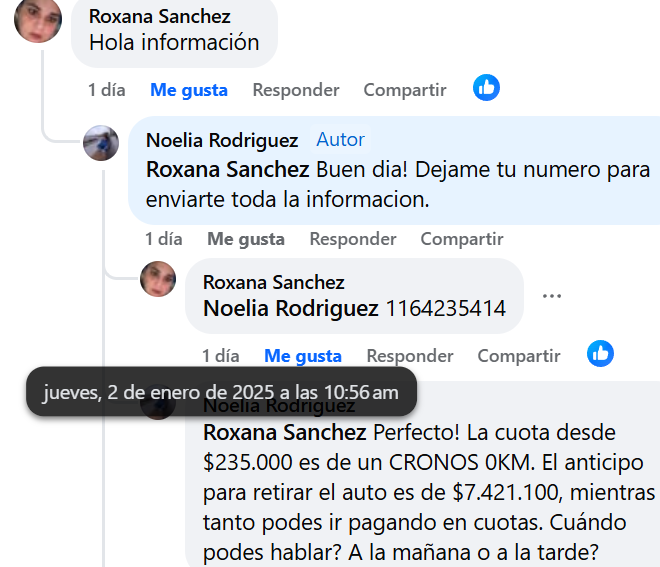Click the Noelia Rodriguez mention before 1164235414

291,308
